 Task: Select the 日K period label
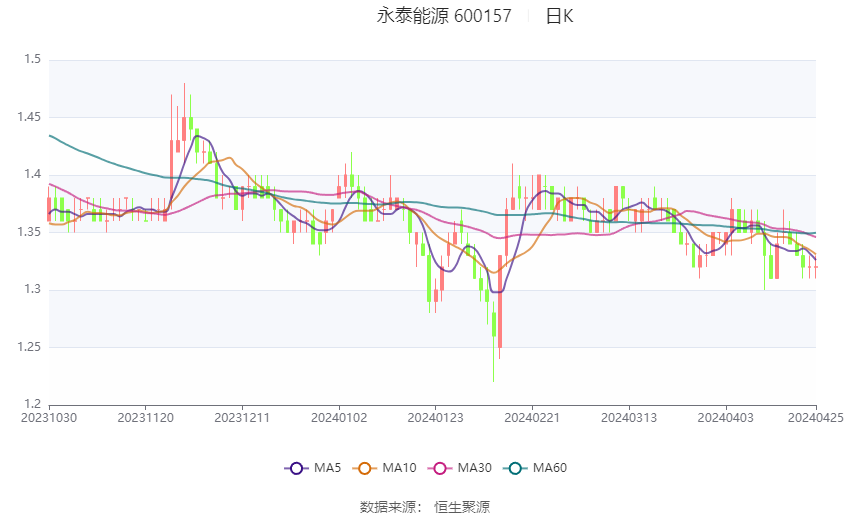[559, 16]
